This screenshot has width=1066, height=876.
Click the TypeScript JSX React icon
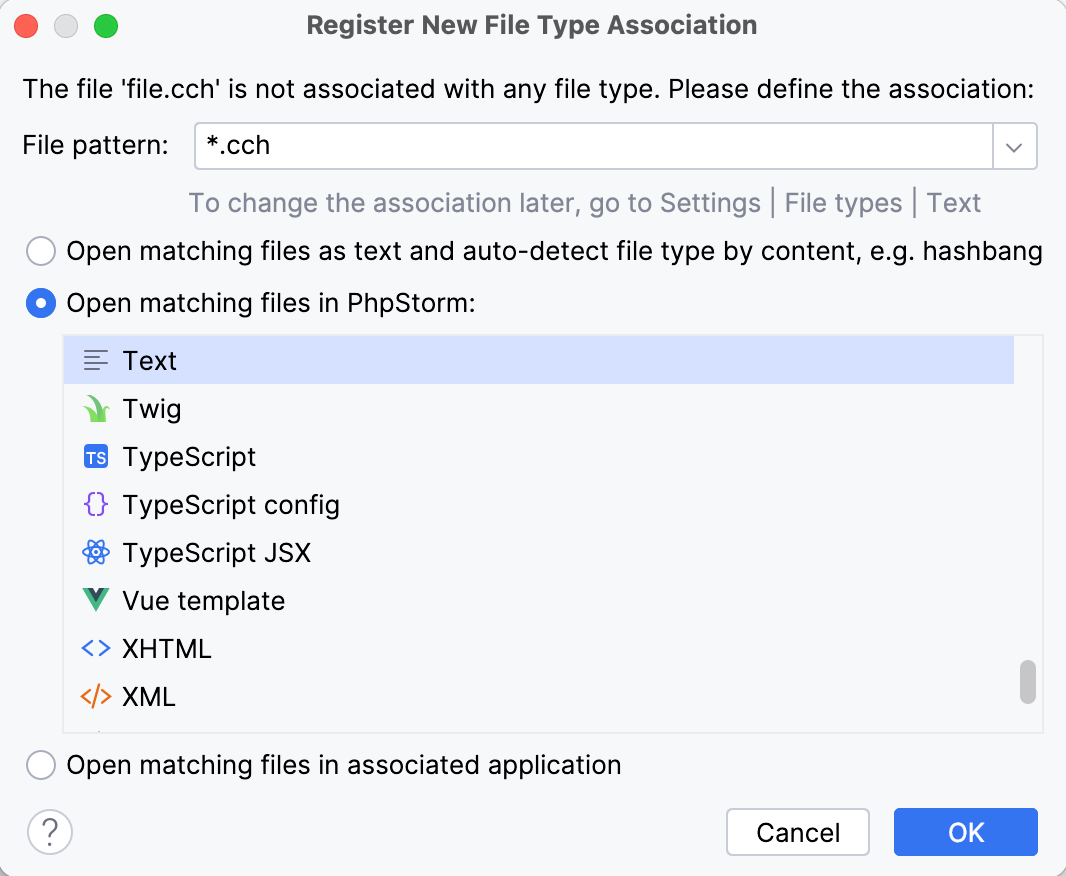click(95, 552)
